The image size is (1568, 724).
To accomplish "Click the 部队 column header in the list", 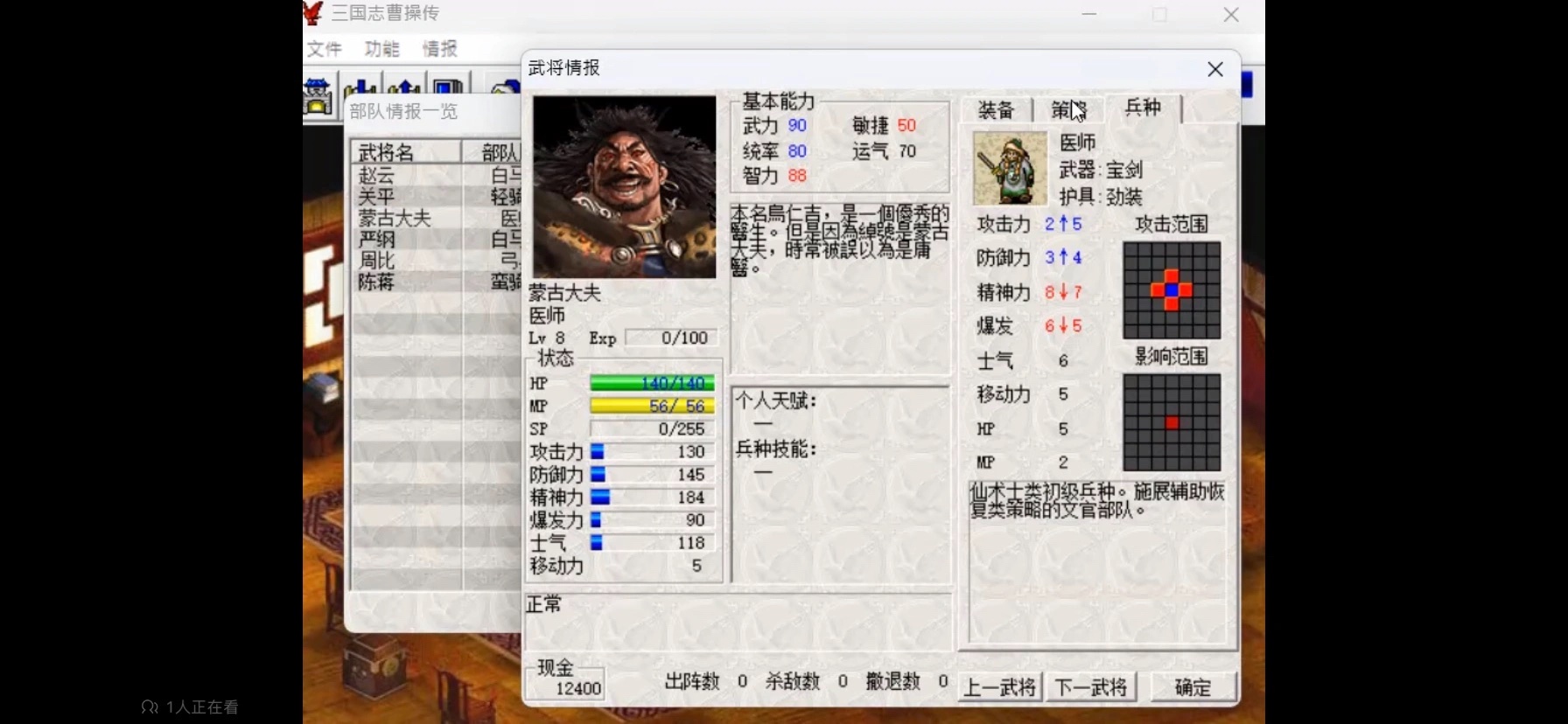I will click(492, 152).
